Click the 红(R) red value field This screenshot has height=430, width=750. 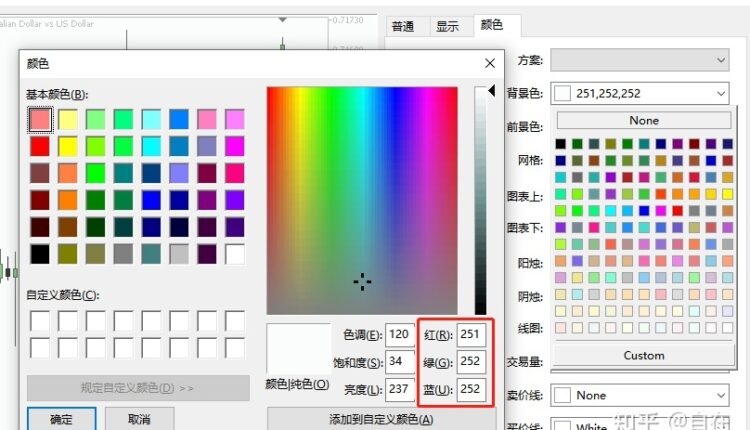[471, 334]
